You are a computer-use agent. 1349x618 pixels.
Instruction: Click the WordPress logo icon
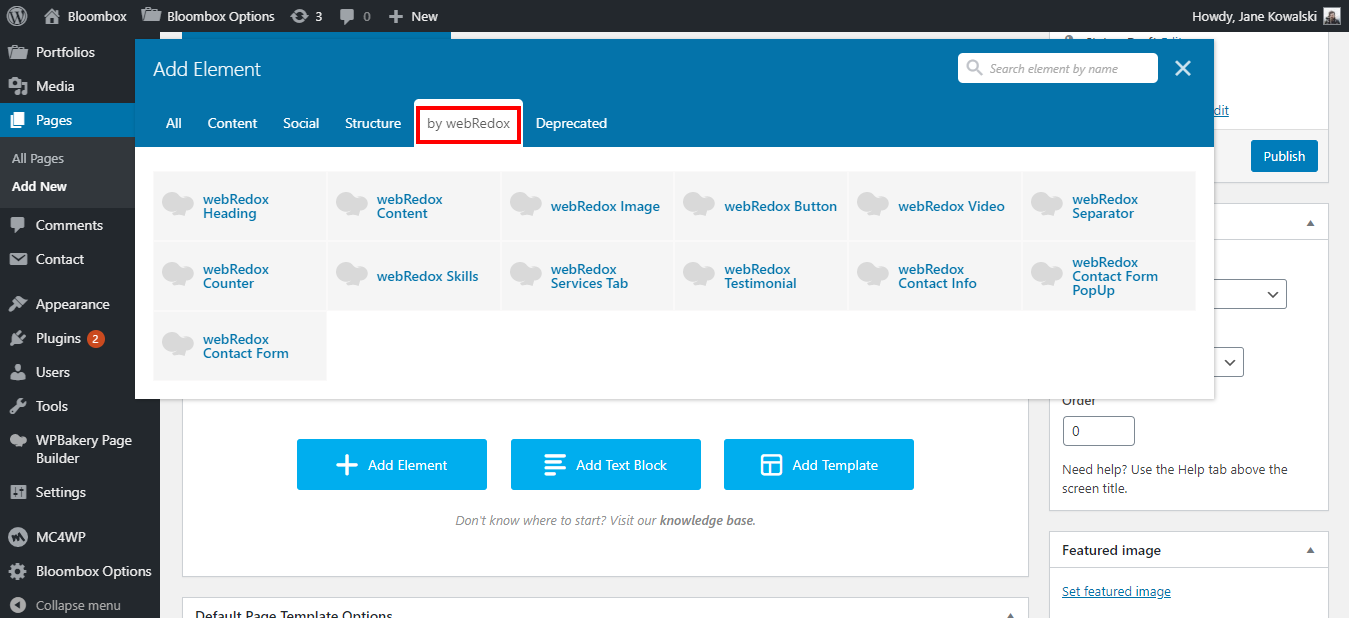[x=16, y=16]
